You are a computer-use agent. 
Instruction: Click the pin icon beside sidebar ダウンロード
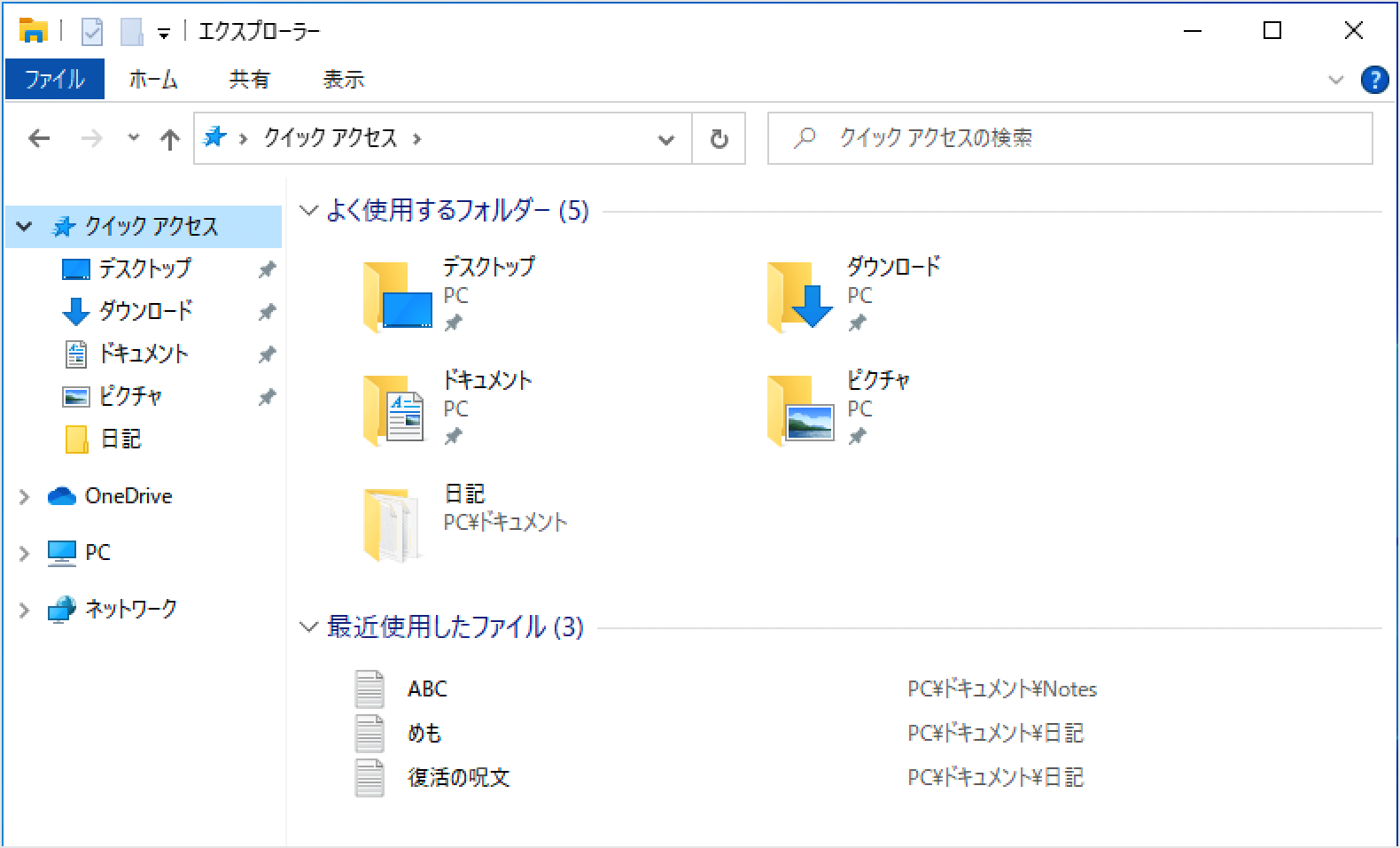pos(267,312)
